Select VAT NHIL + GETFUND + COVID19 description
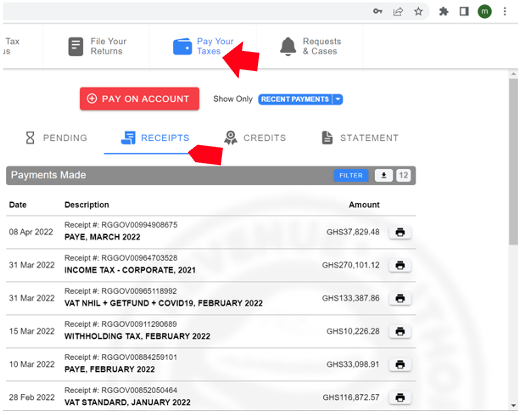Viewport: 522px width, 415px height. click(x=163, y=303)
